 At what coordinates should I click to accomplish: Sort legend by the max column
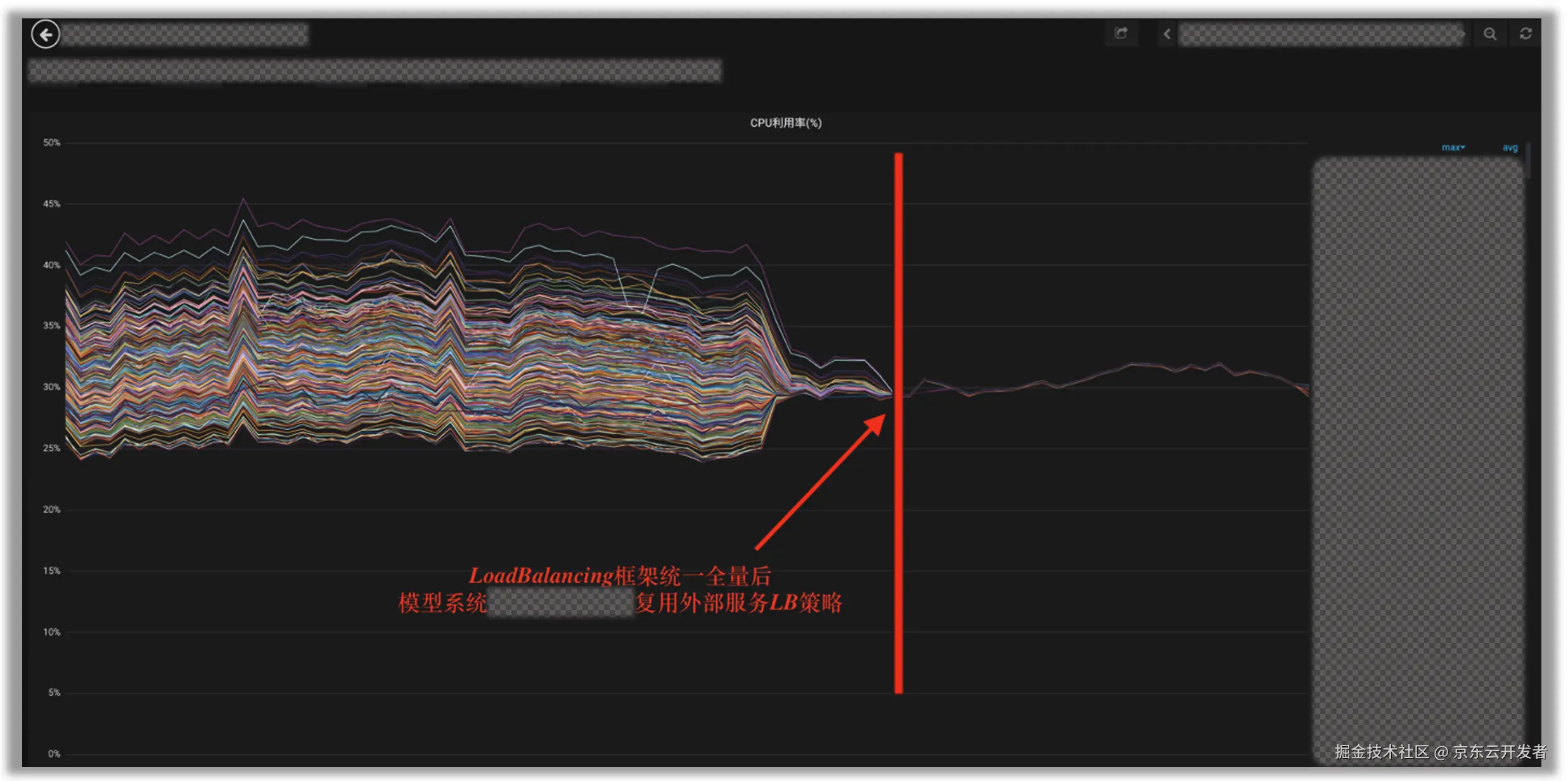click(x=1453, y=148)
